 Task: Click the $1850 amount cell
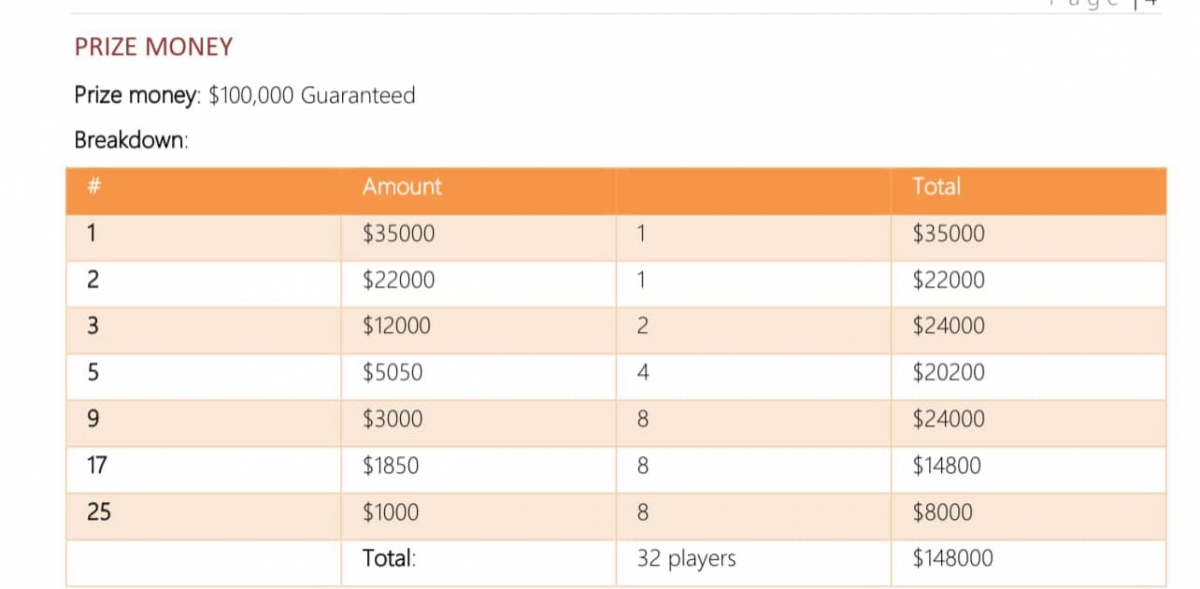click(x=391, y=466)
